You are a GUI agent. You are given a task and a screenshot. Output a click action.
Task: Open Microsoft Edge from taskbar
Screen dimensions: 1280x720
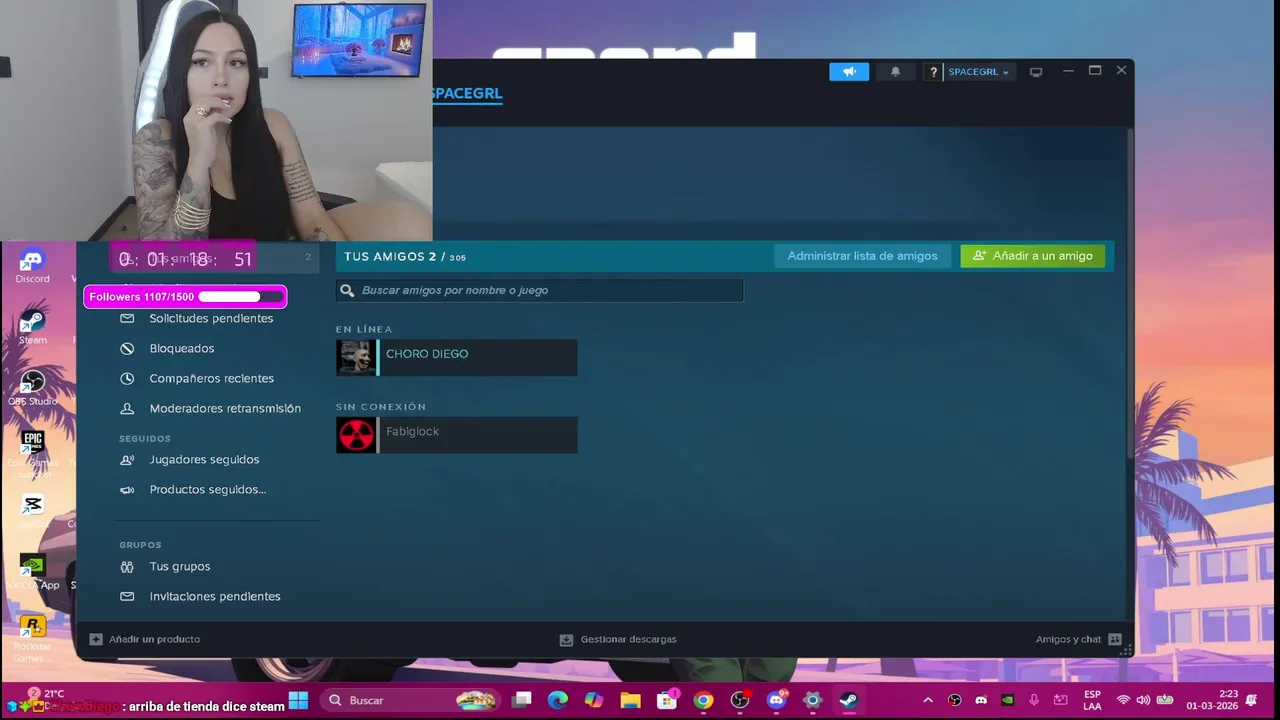558,700
